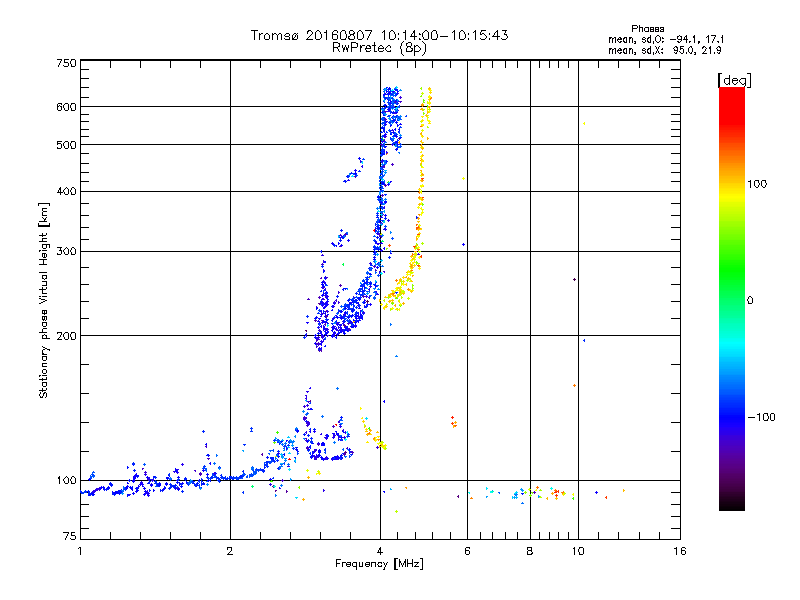Click the lone blue point at 300 km near 6 MHz
This screenshot has height=600, width=800.
[463, 244]
